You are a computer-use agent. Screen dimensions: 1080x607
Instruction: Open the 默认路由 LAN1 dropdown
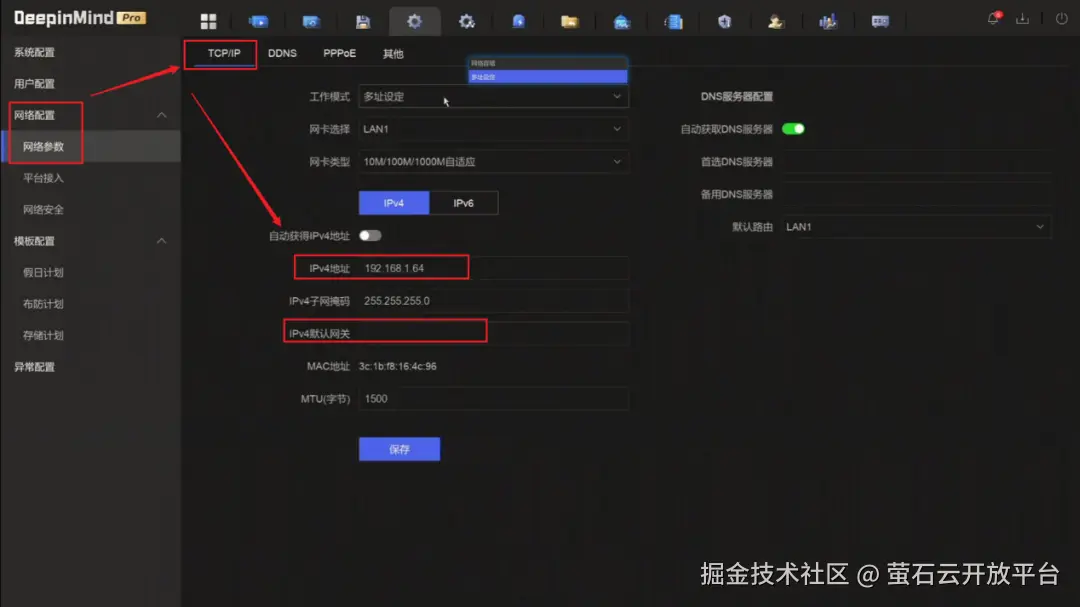pyautogui.click(x=917, y=226)
